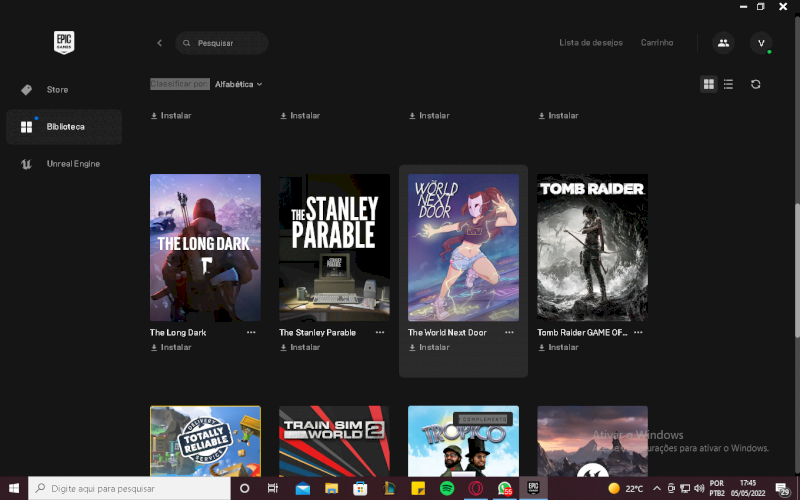This screenshot has width=800, height=500.
Task: Open the Mail app in taskbar
Action: pyautogui.click(x=303, y=488)
